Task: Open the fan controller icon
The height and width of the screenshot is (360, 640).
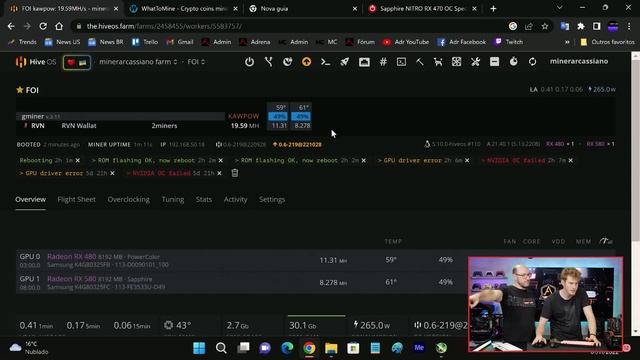Action: tap(456, 62)
